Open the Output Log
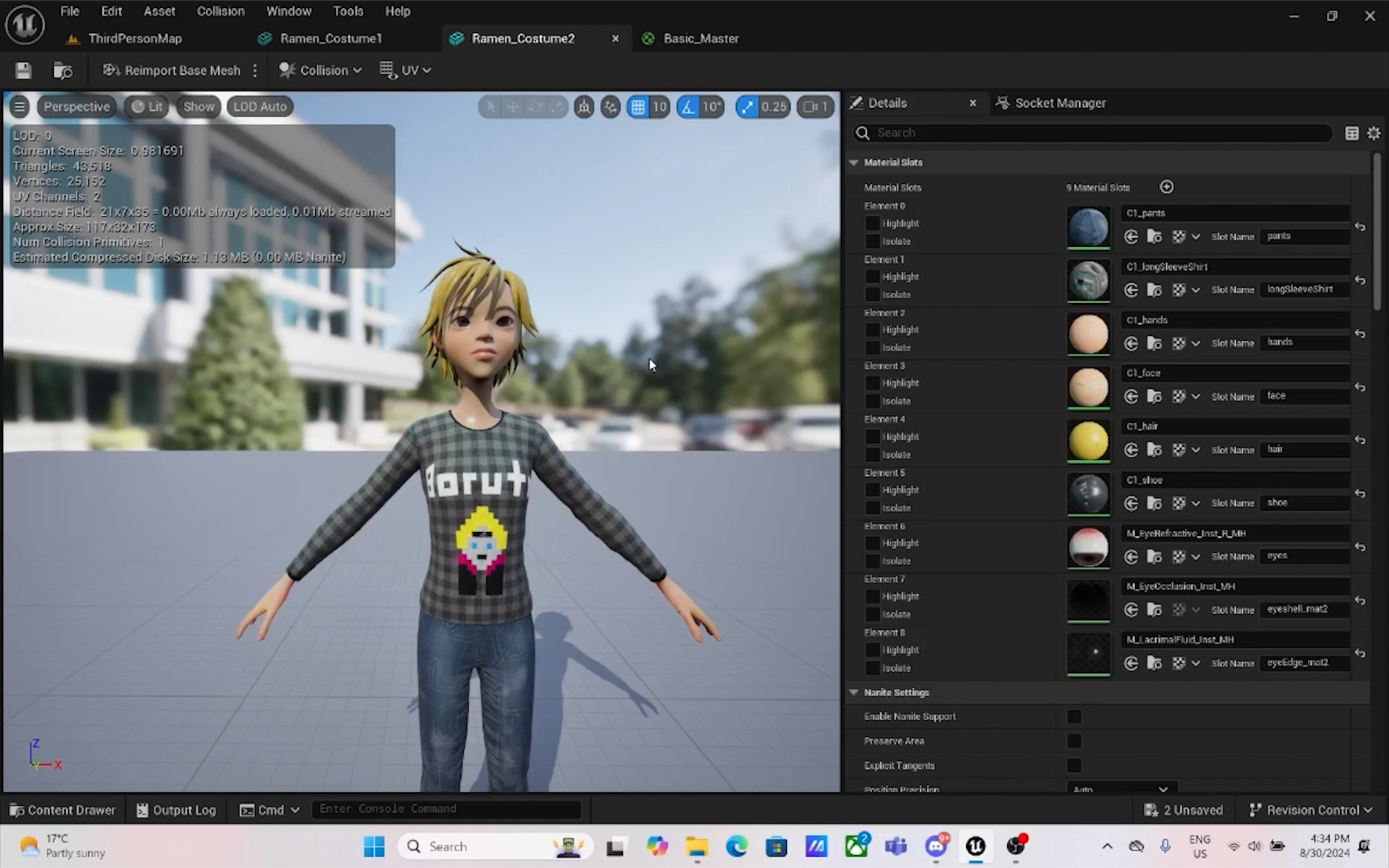Viewport: 1389px width, 868px height. (x=176, y=810)
